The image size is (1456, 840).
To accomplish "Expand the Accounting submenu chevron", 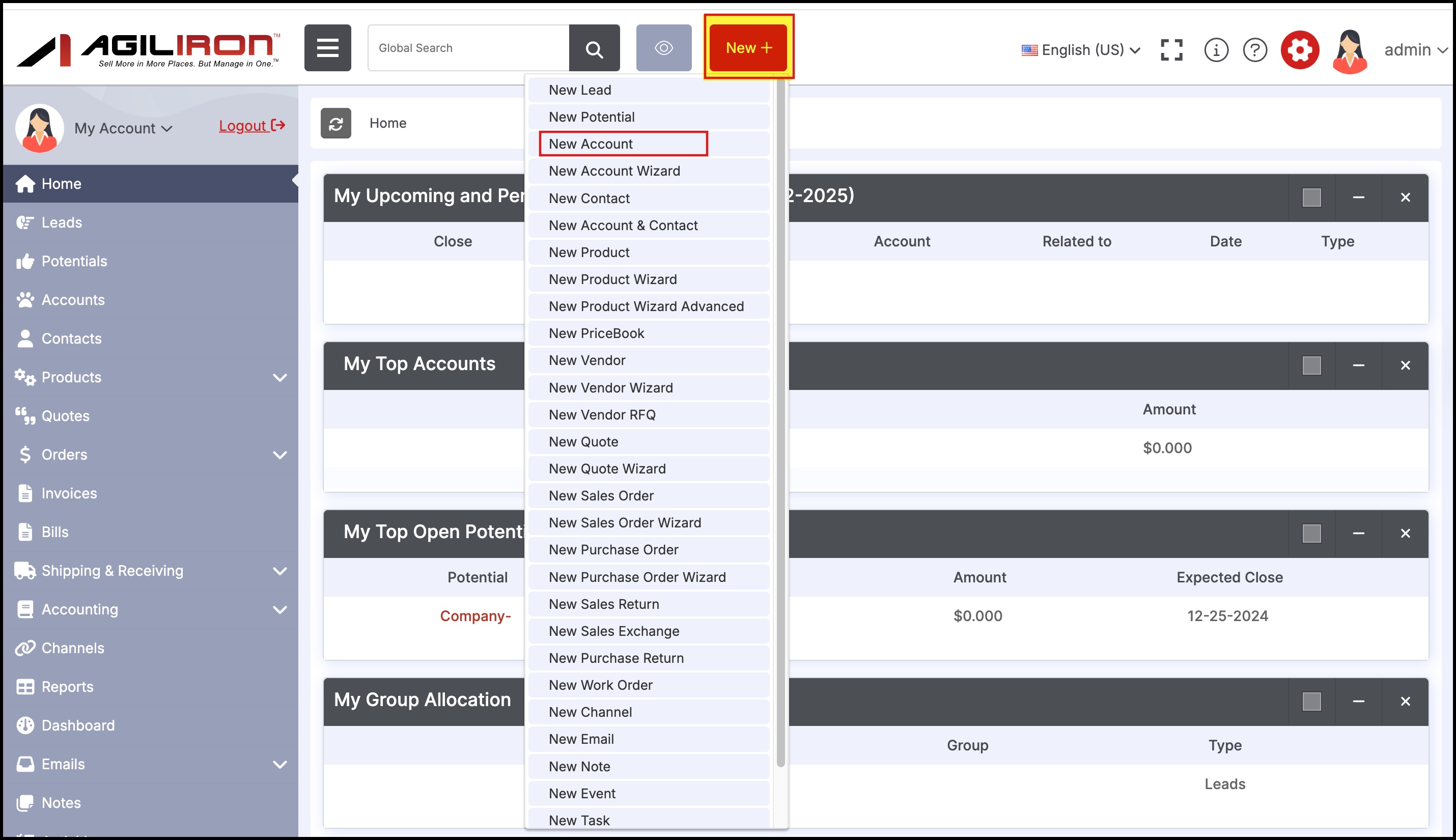I will (280, 609).
